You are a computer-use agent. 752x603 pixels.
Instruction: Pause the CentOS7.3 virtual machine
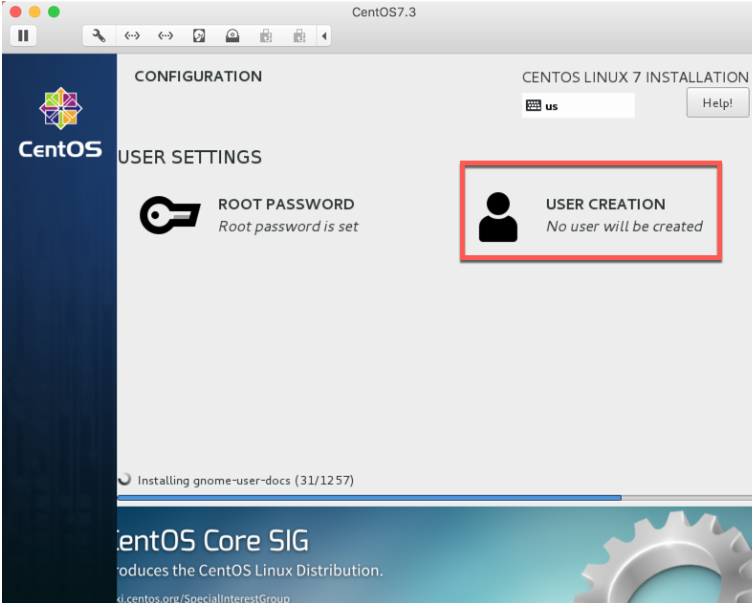tap(23, 35)
